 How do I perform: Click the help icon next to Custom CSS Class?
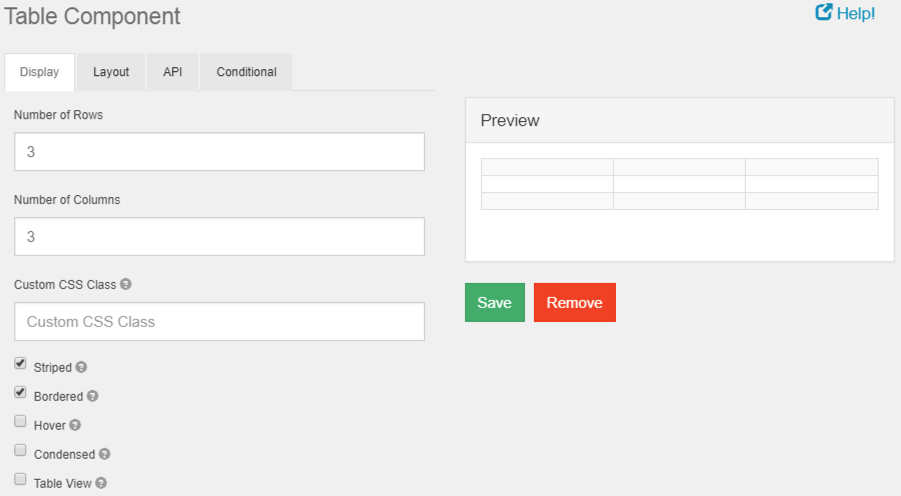126,284
